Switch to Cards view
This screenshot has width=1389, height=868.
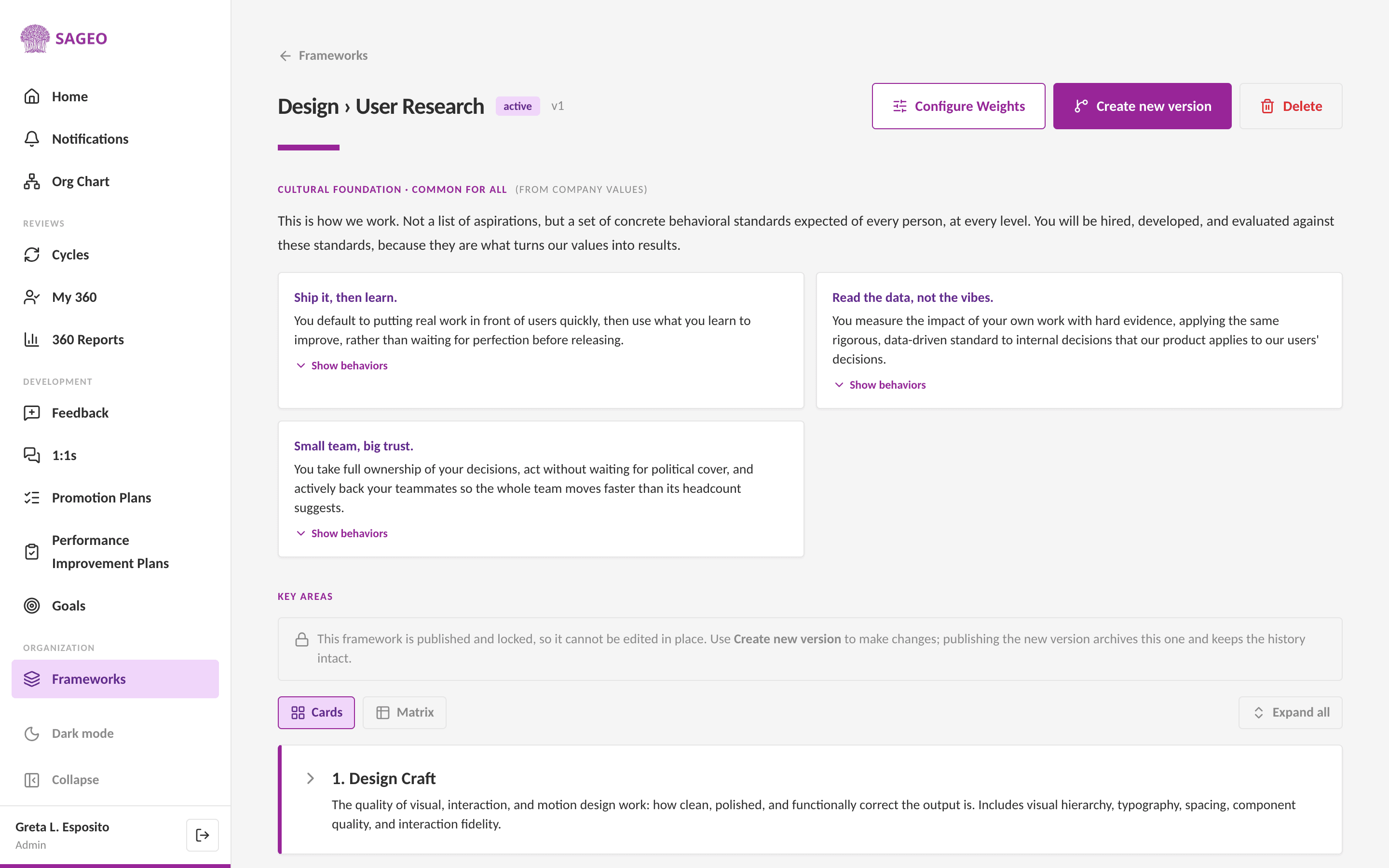click(316, 712)
